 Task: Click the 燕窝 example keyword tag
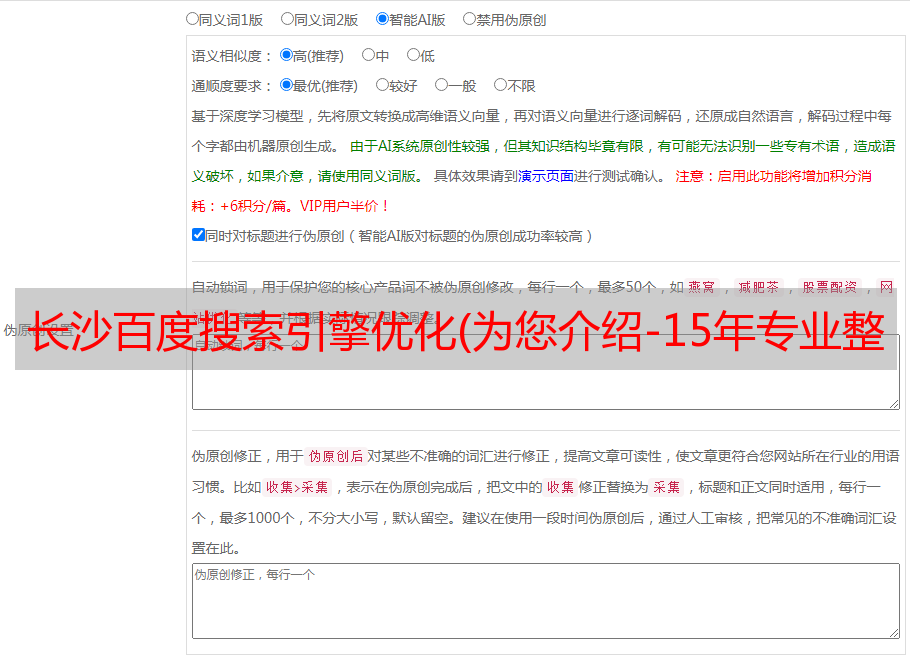(x=701, y=287)
